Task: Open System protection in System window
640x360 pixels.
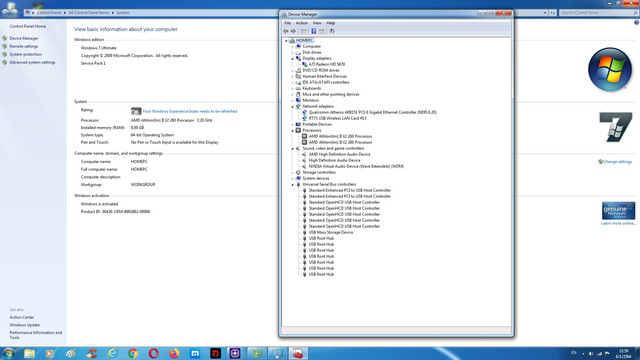Action: (25, 54)
